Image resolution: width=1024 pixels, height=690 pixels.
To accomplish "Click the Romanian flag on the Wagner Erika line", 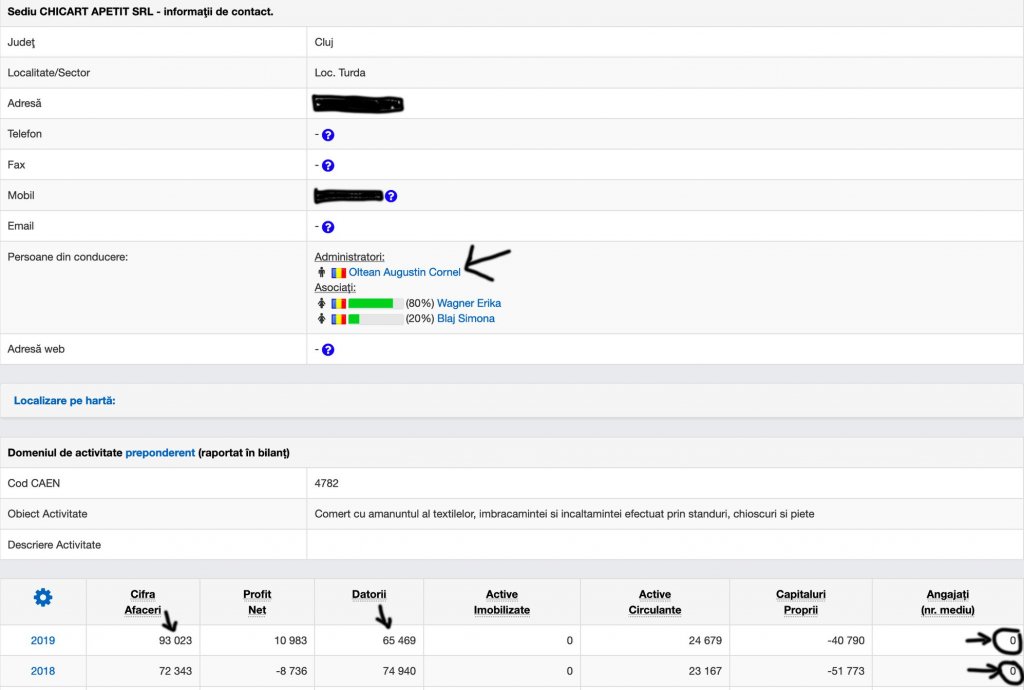I will 338,304.
